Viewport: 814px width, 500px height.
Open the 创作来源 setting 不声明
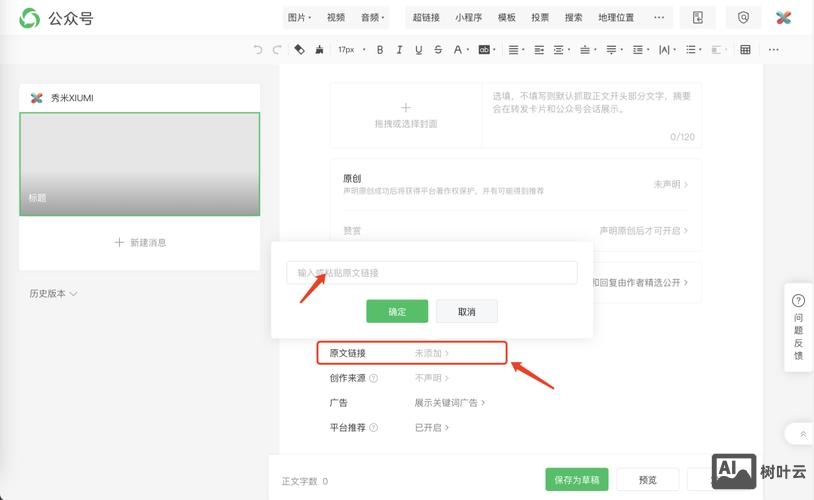(x=431, y=378)
